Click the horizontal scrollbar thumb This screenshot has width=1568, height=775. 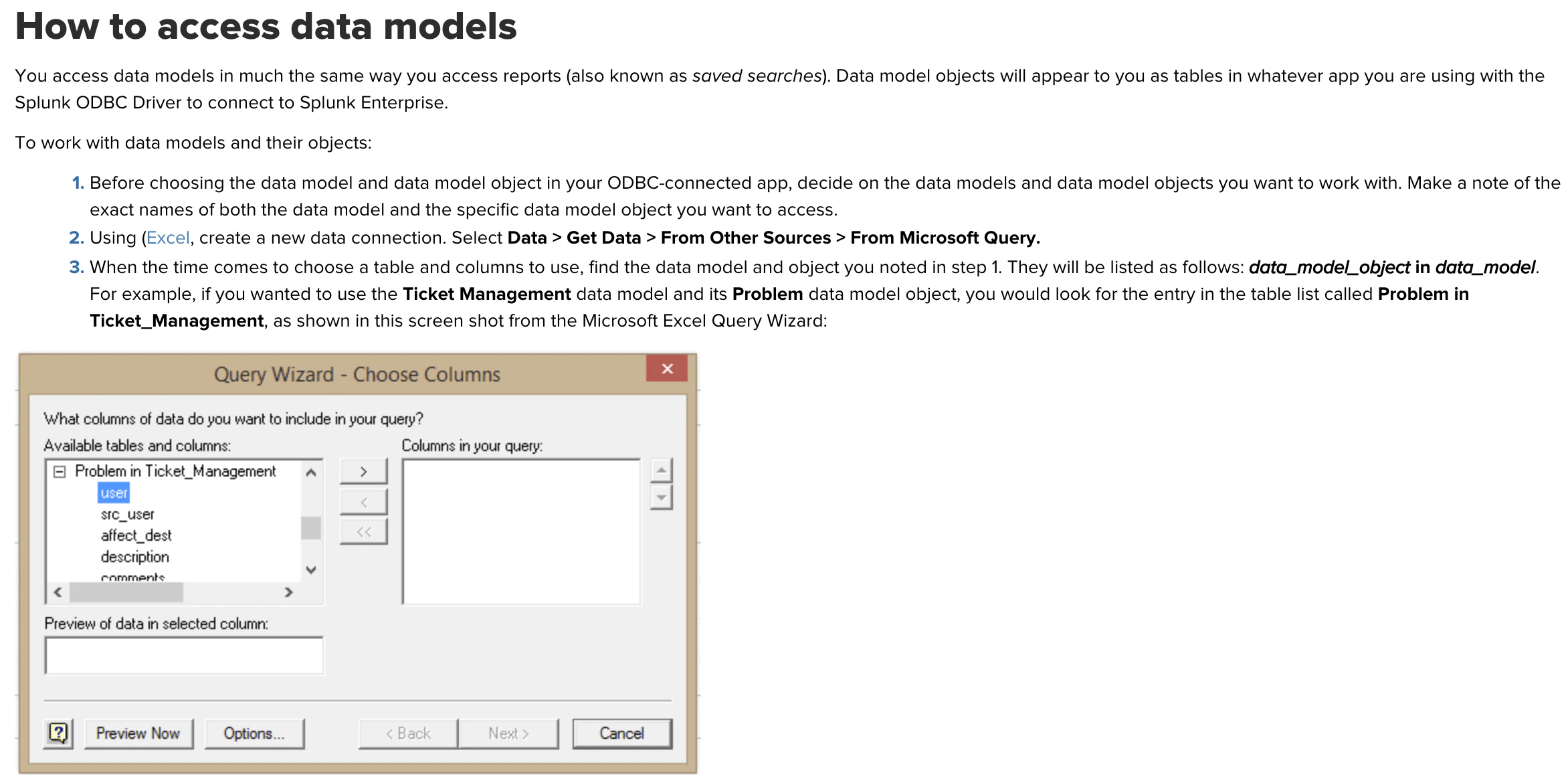[x=126, y=592]
